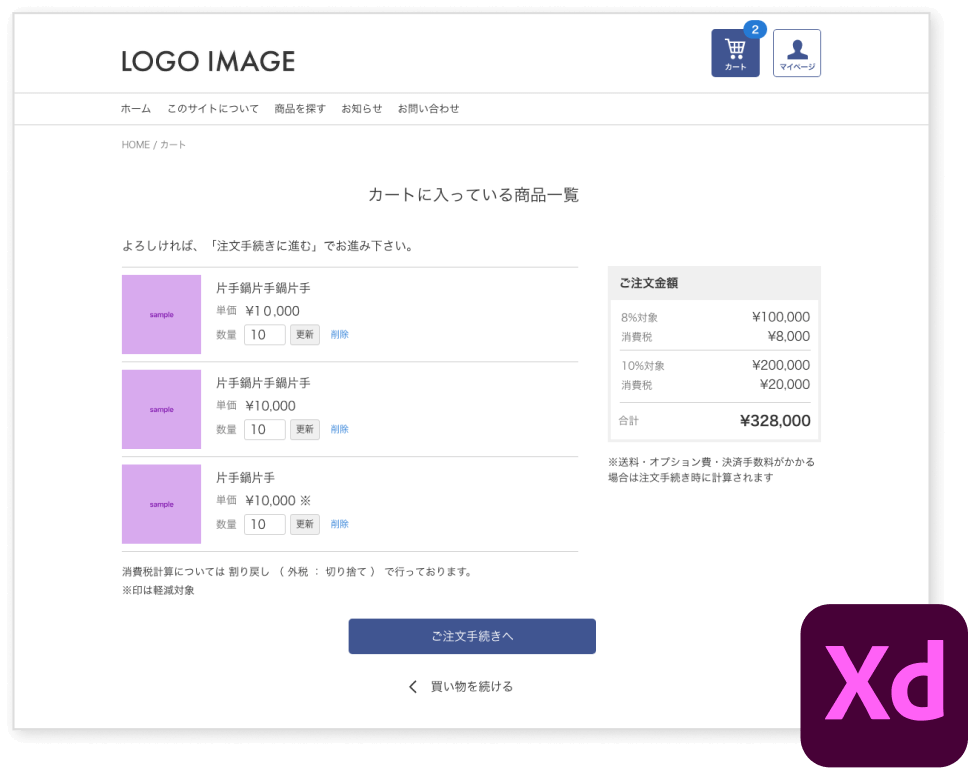This screenshot has height=768, width=968.
Task: Focus quantity field of the first product
Action: click(264, 335)
